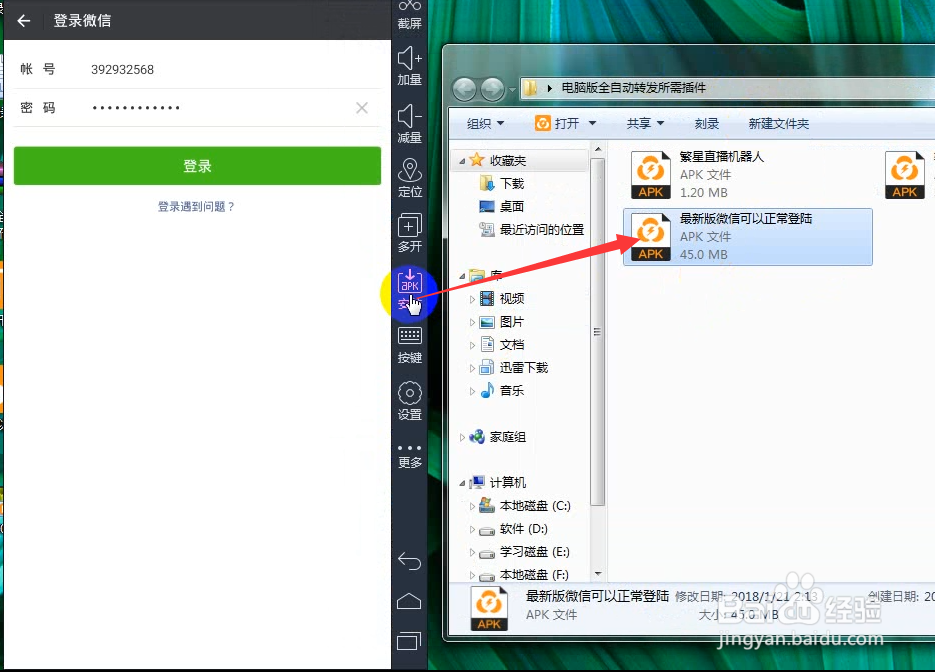This screenshot has width=935, height=672.
Task: Open the 登录遇到问题 help link
Action: [x=196, y=206]
